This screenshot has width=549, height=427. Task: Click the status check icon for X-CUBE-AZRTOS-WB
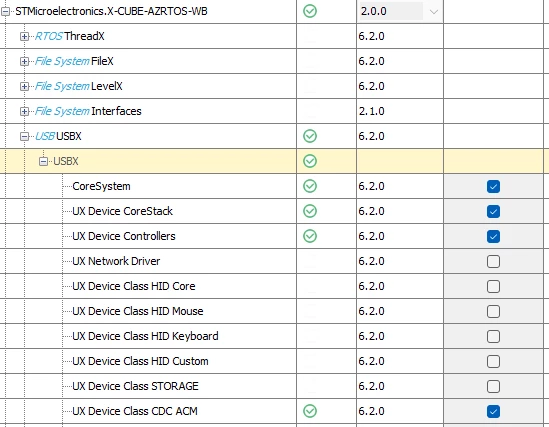tap(310, 11)
